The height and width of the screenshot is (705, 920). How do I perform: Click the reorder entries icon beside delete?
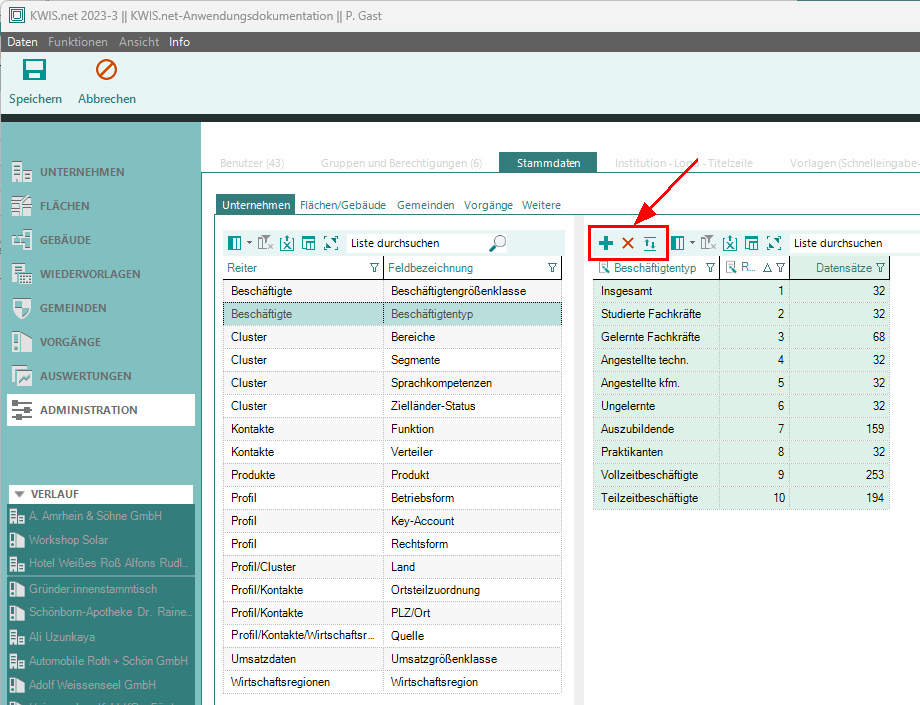click(650, 243)
